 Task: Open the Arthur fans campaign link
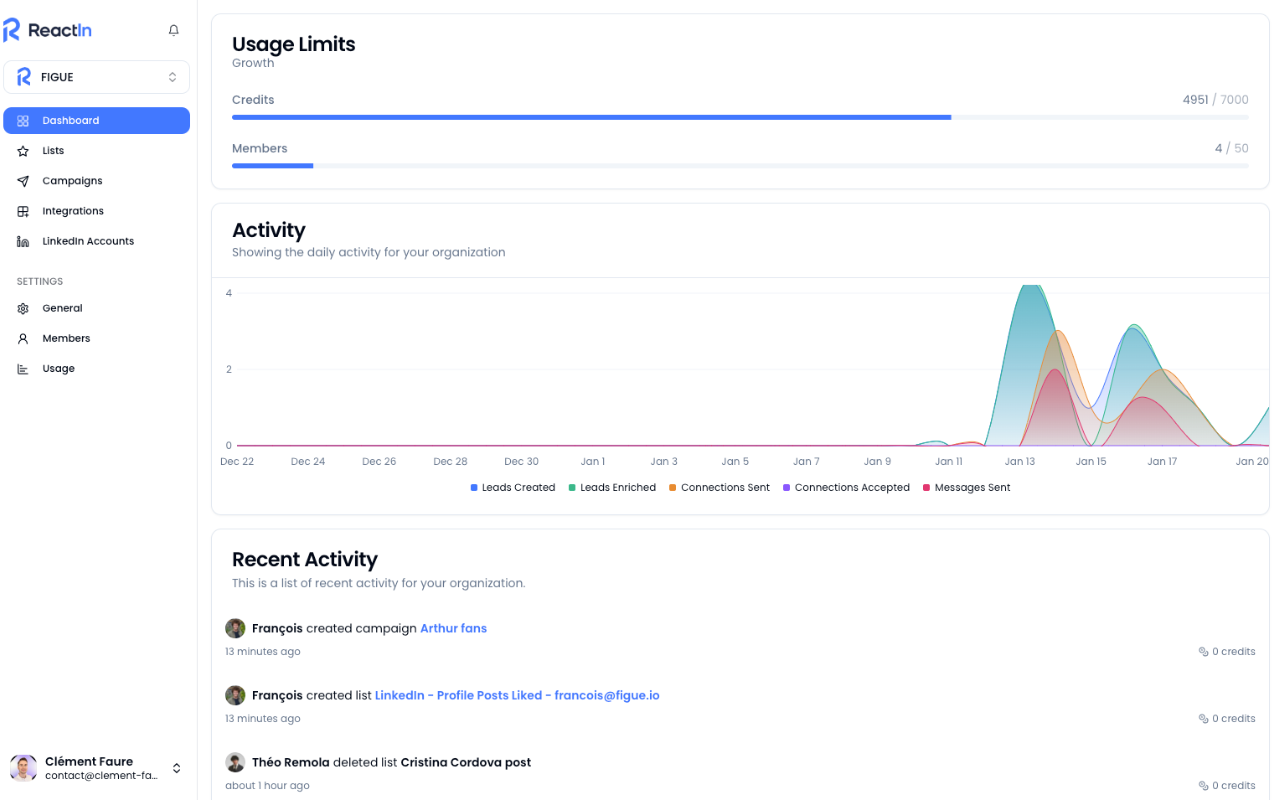click(x=453, y=629)
